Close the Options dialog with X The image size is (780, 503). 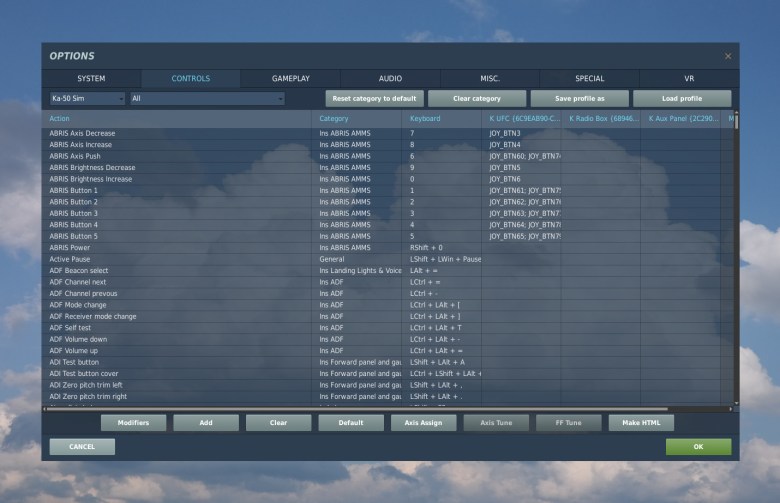[727, 56]
